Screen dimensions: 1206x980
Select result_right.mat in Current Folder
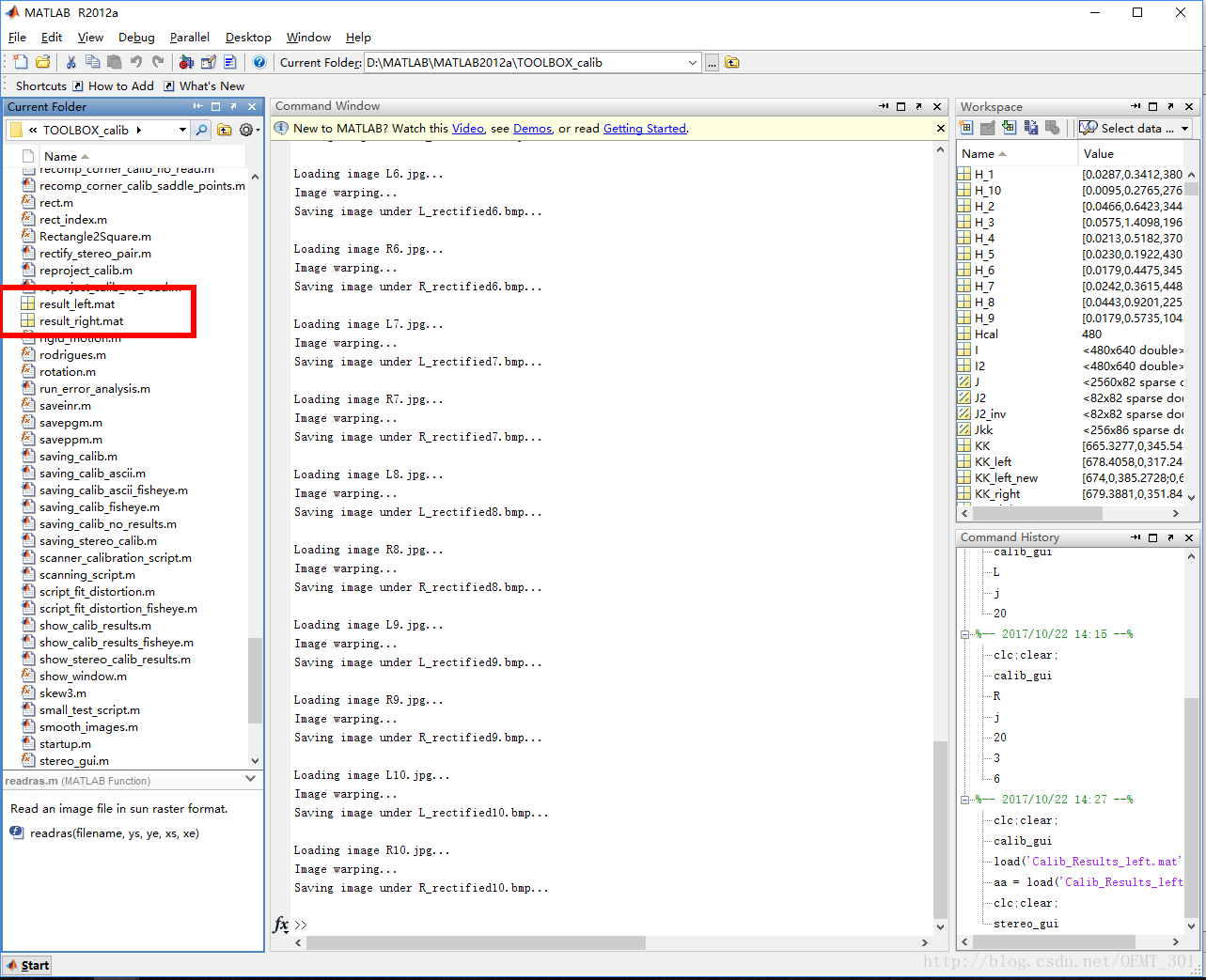click(81, 321)
